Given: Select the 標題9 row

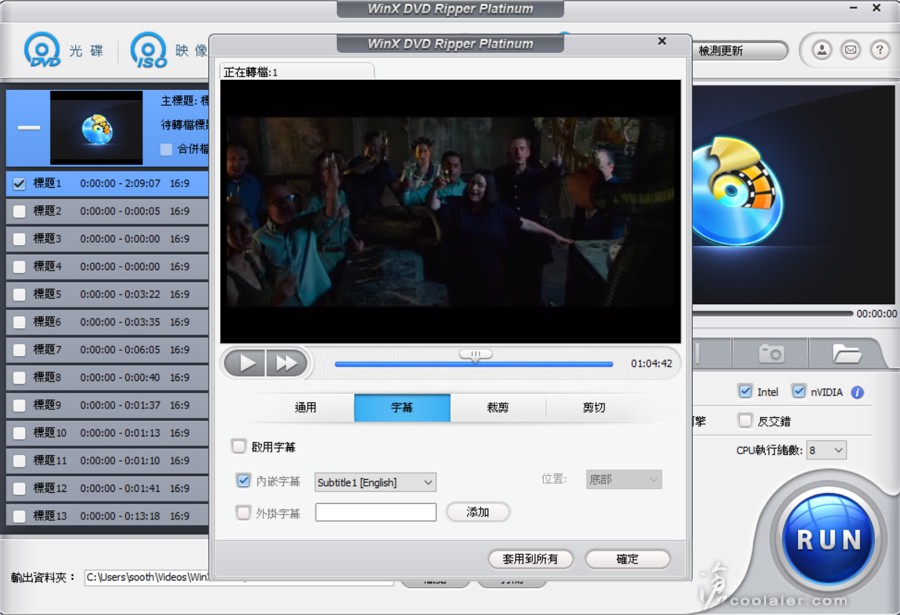Looking at the screenshot, I should pyautogui.click(x=107, y=405).
